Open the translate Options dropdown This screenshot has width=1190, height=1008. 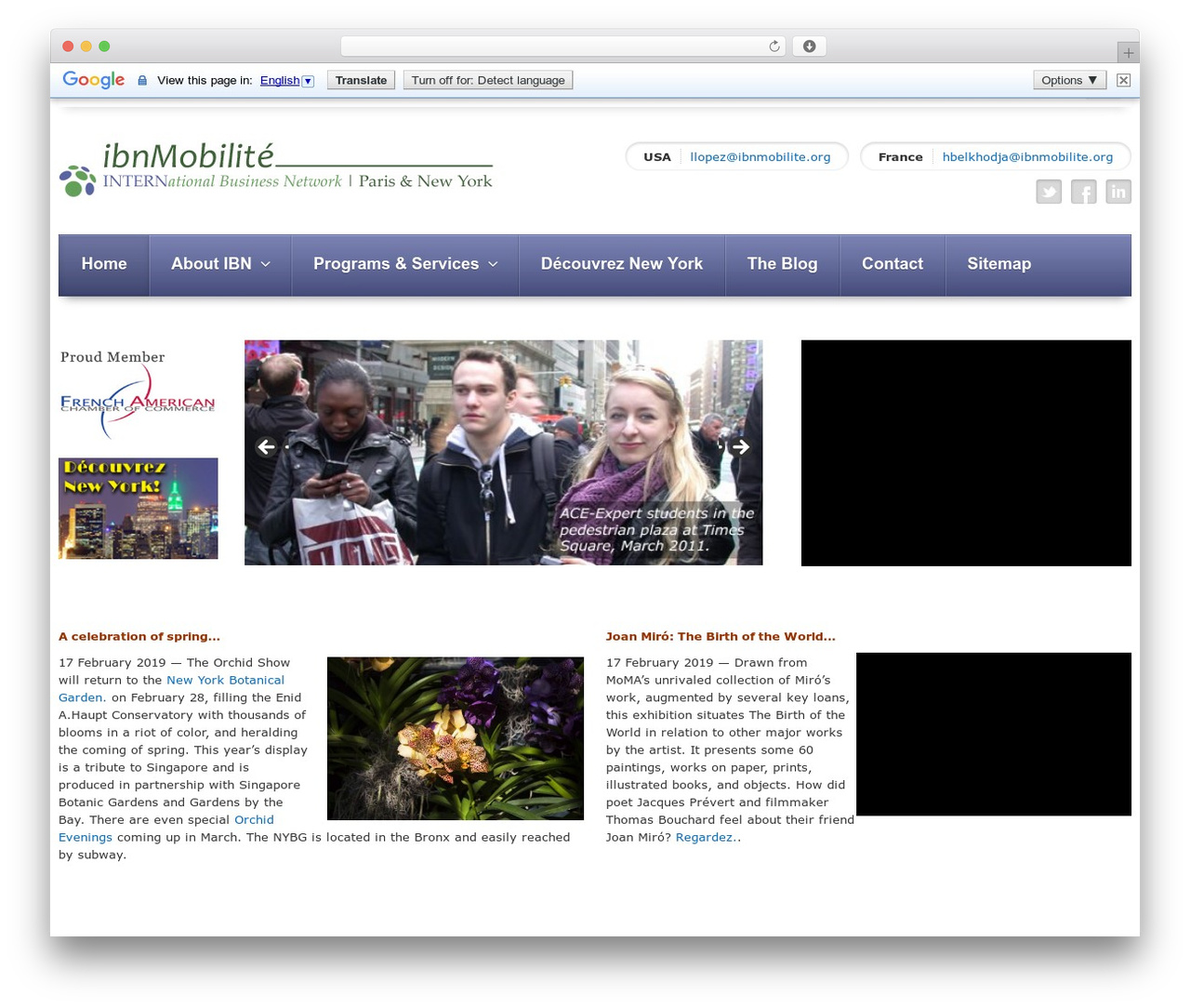[x=1069, y=80]
